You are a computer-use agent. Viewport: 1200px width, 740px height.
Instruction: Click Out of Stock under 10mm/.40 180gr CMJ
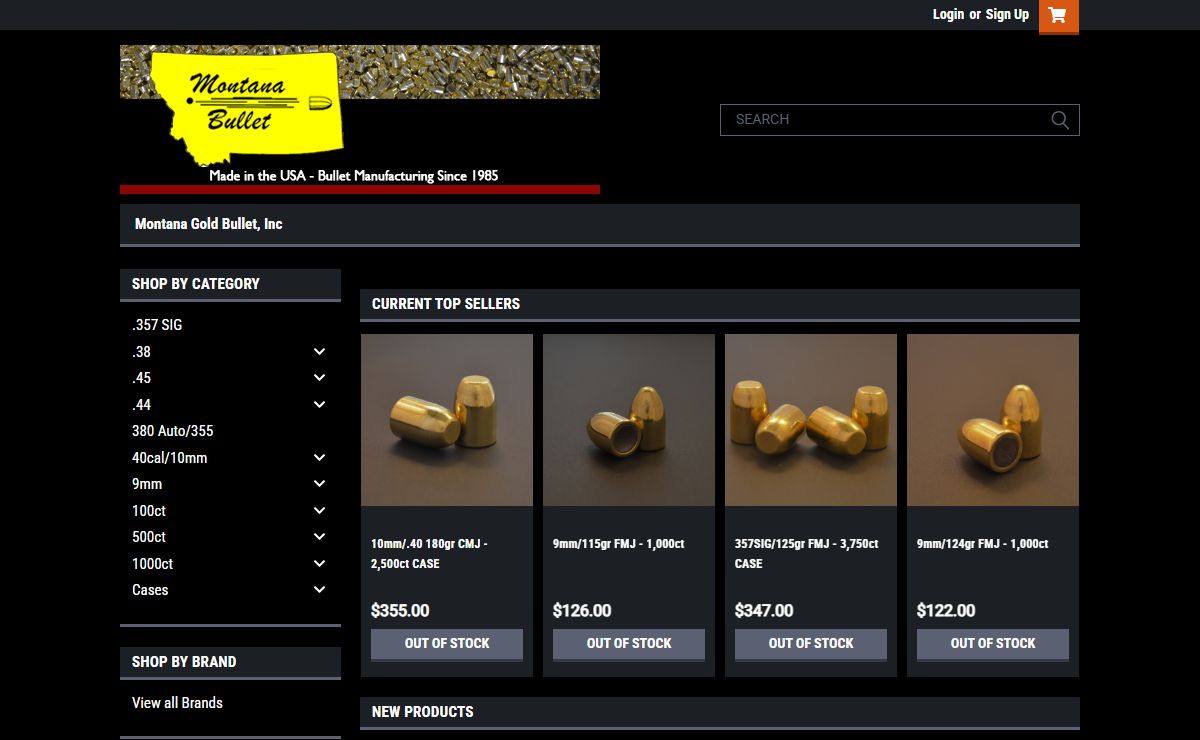point(447,644)
